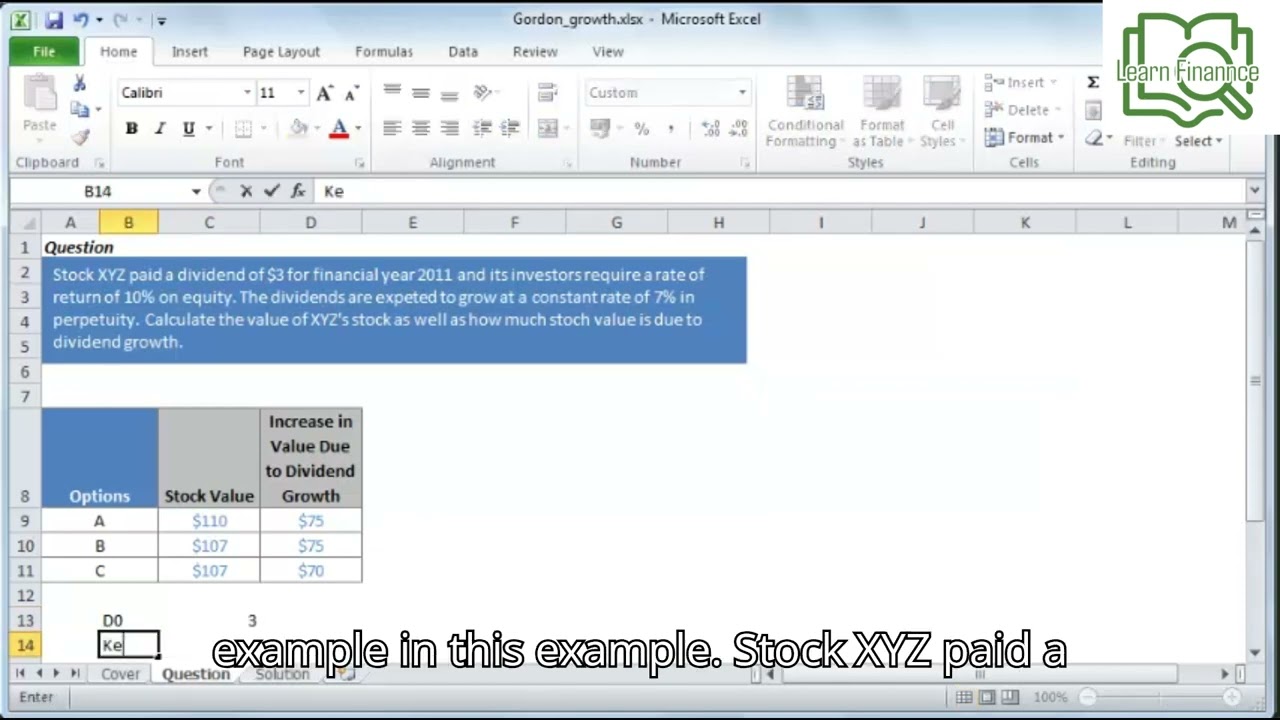Screen dimensions: 1280x720
Task: Switch to the Review tab
Action: (535, 52)
